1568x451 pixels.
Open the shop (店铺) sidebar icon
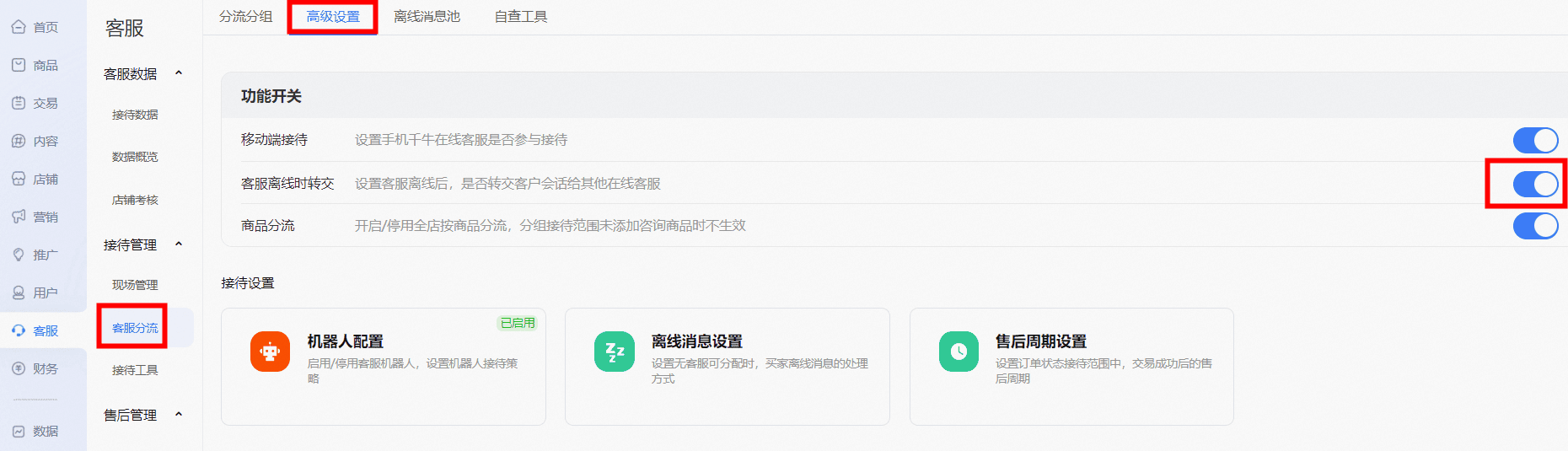pos(19,179)
